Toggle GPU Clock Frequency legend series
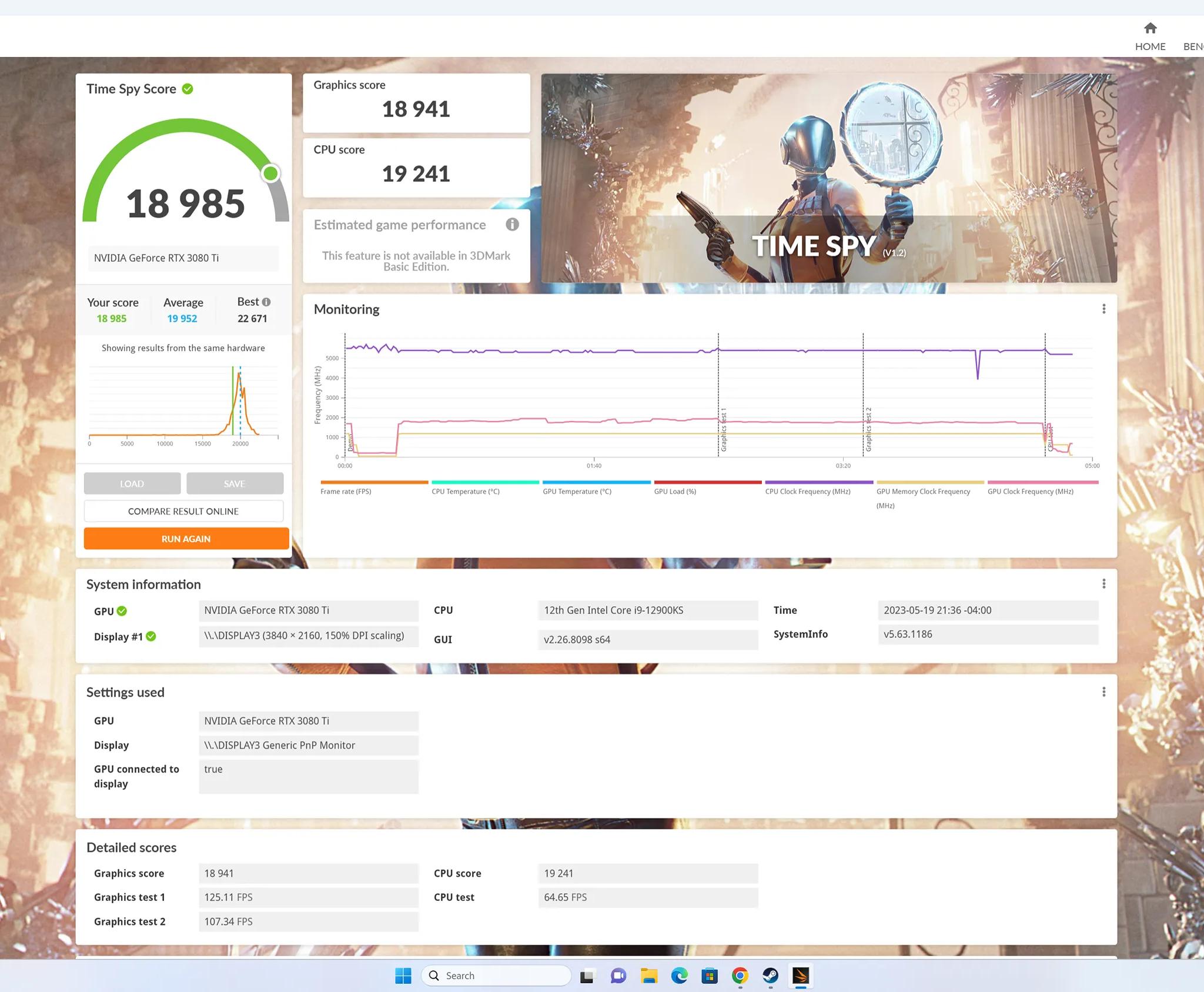The height and width of the screenshot is (992, 1204). pos(1043,487)
